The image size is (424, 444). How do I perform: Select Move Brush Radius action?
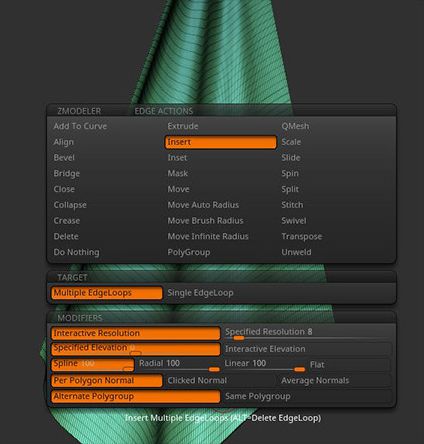tap(205, 221)
